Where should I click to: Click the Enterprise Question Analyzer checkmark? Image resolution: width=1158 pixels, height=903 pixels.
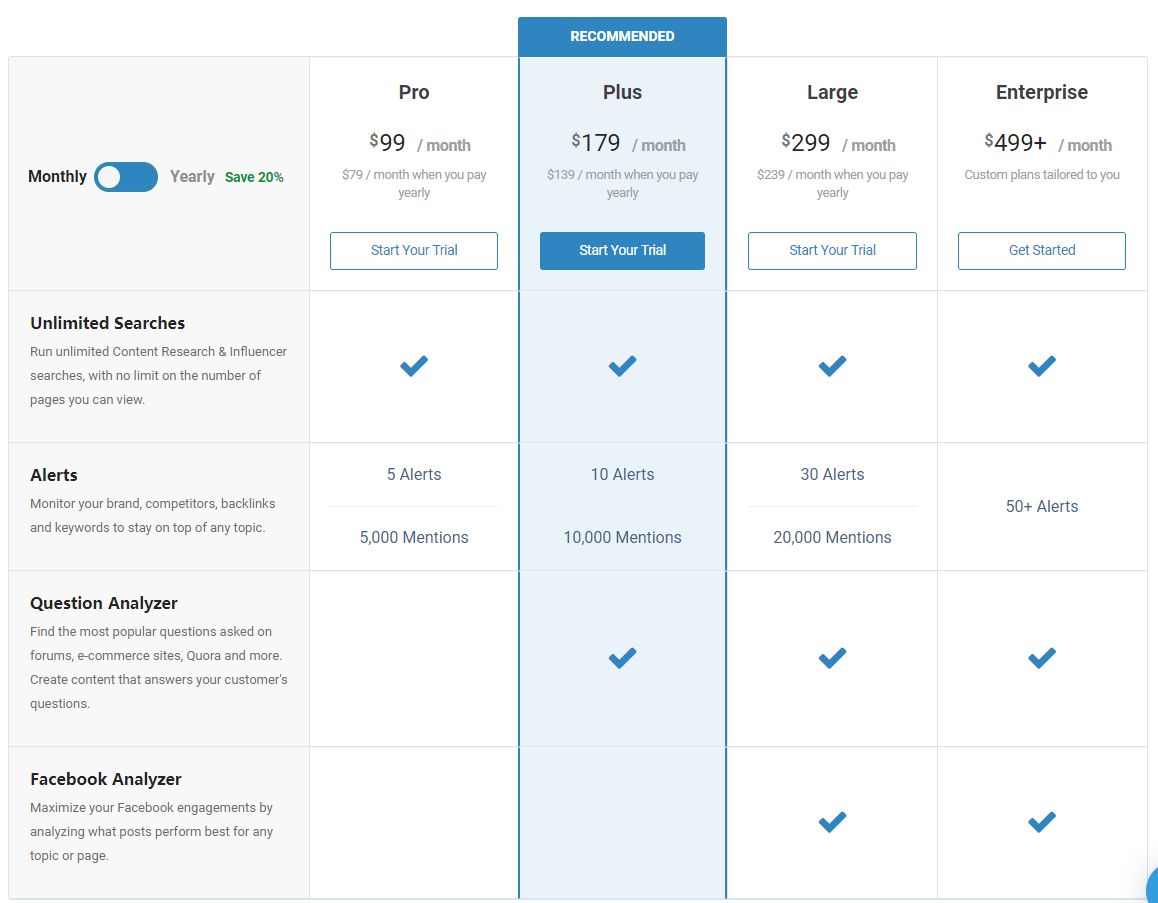coord(1041,658)
